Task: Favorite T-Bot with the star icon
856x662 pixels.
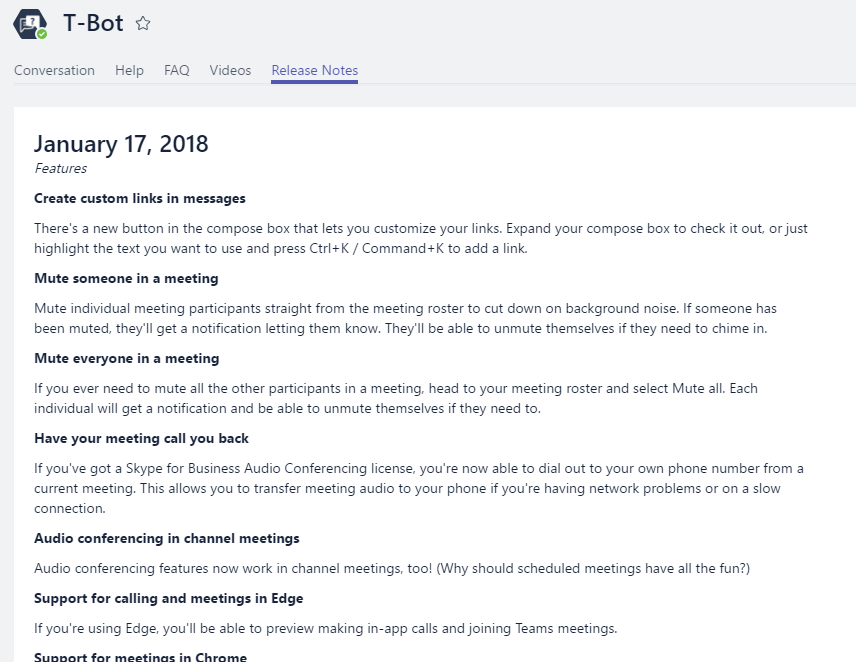Action: tap(143, 23)
